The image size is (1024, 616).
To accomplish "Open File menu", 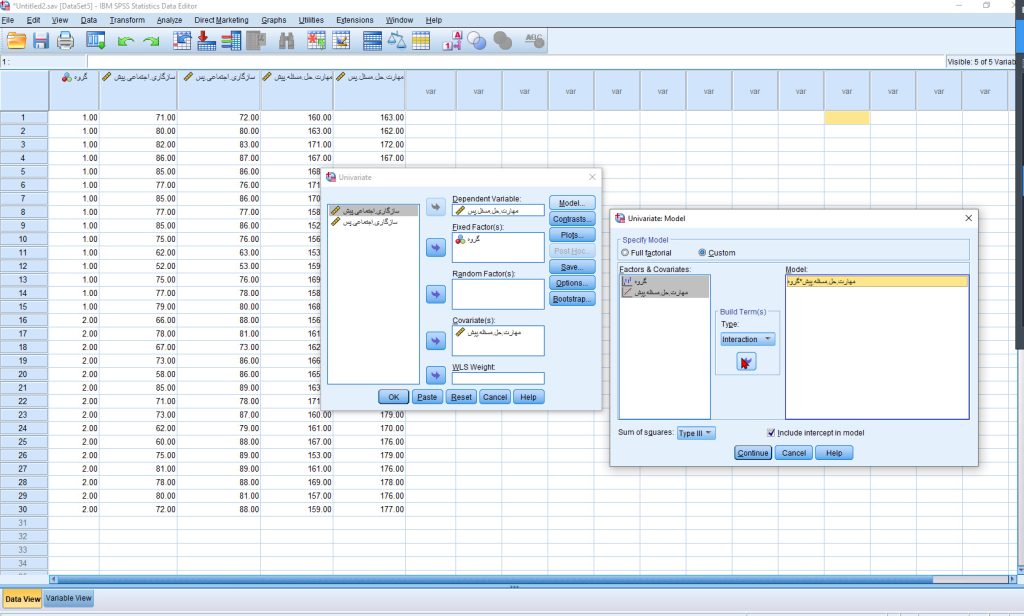I will tap(8, 20).
